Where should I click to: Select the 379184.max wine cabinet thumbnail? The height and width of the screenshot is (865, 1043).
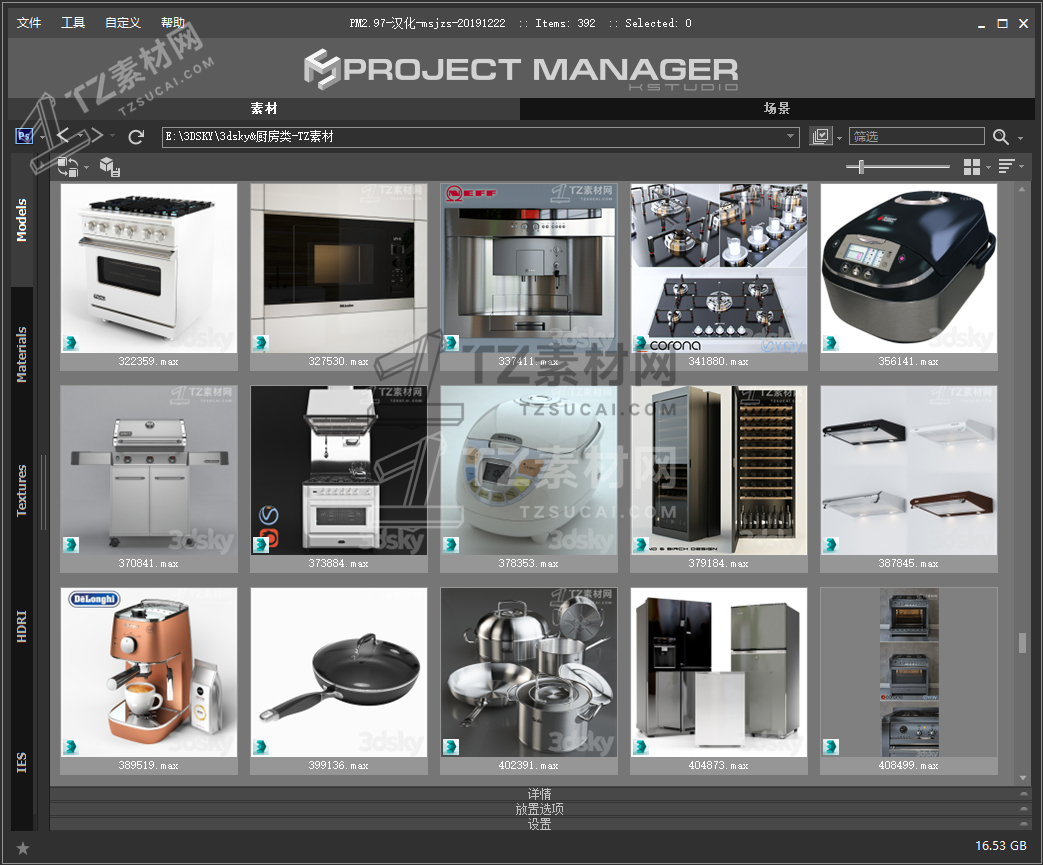tap(719, 470)
